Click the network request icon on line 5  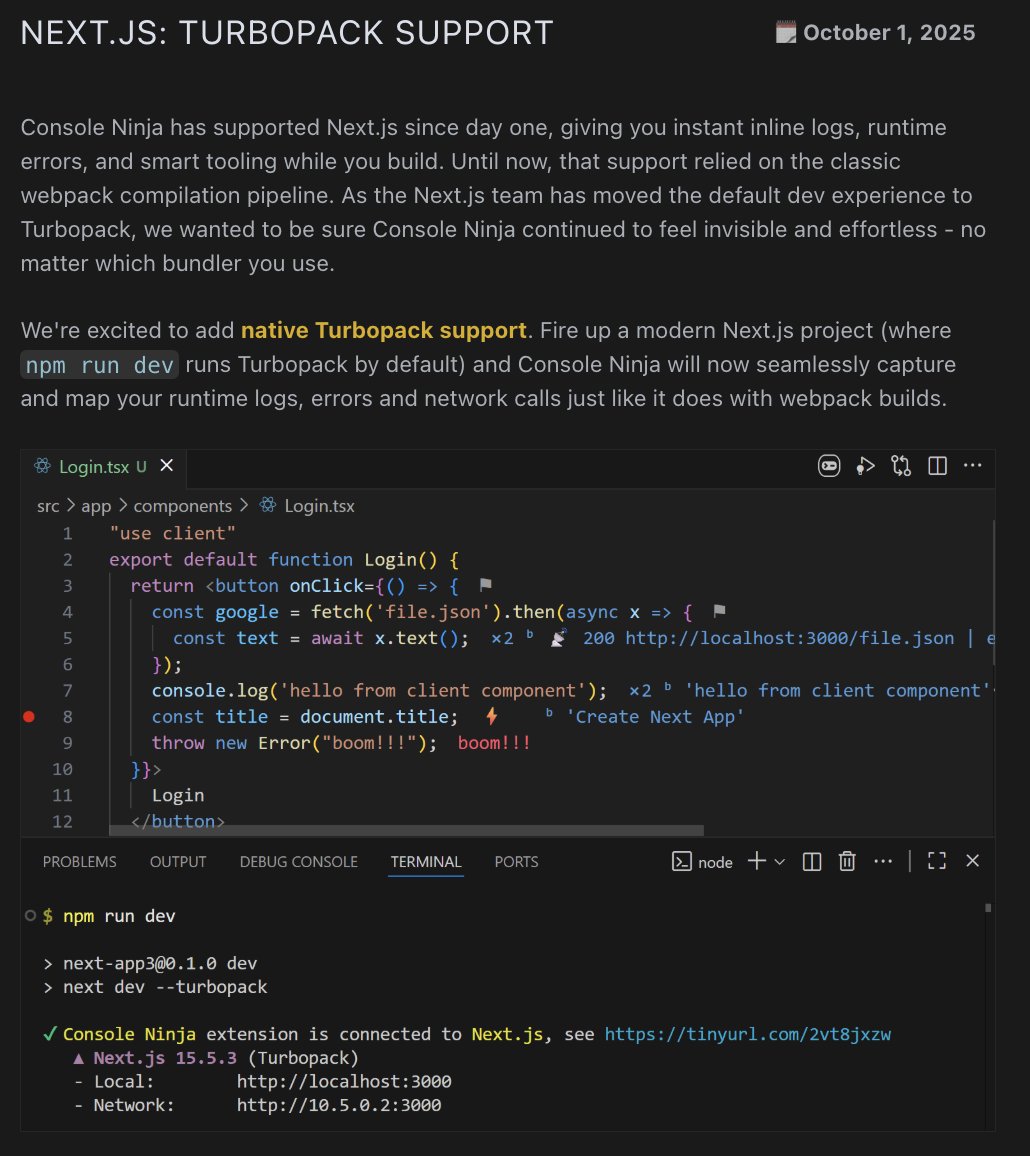[x=558, y=638]
